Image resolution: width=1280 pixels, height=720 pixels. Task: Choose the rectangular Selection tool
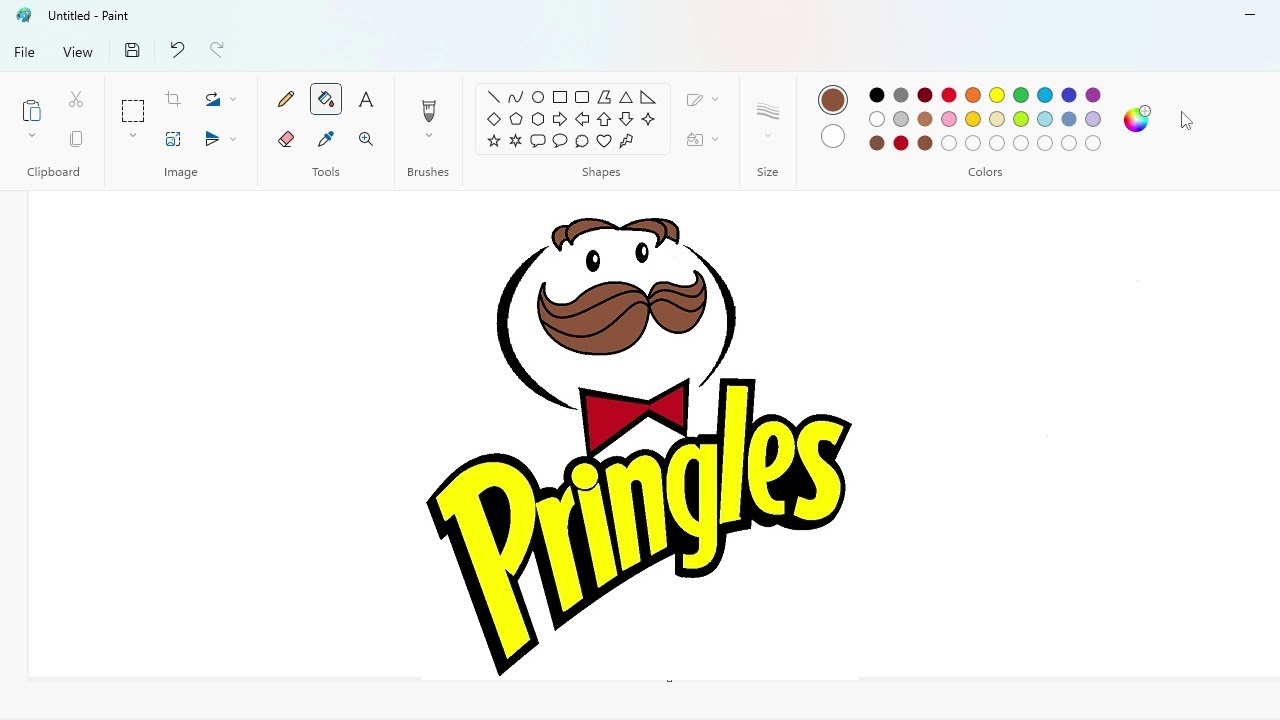(133, 110)
